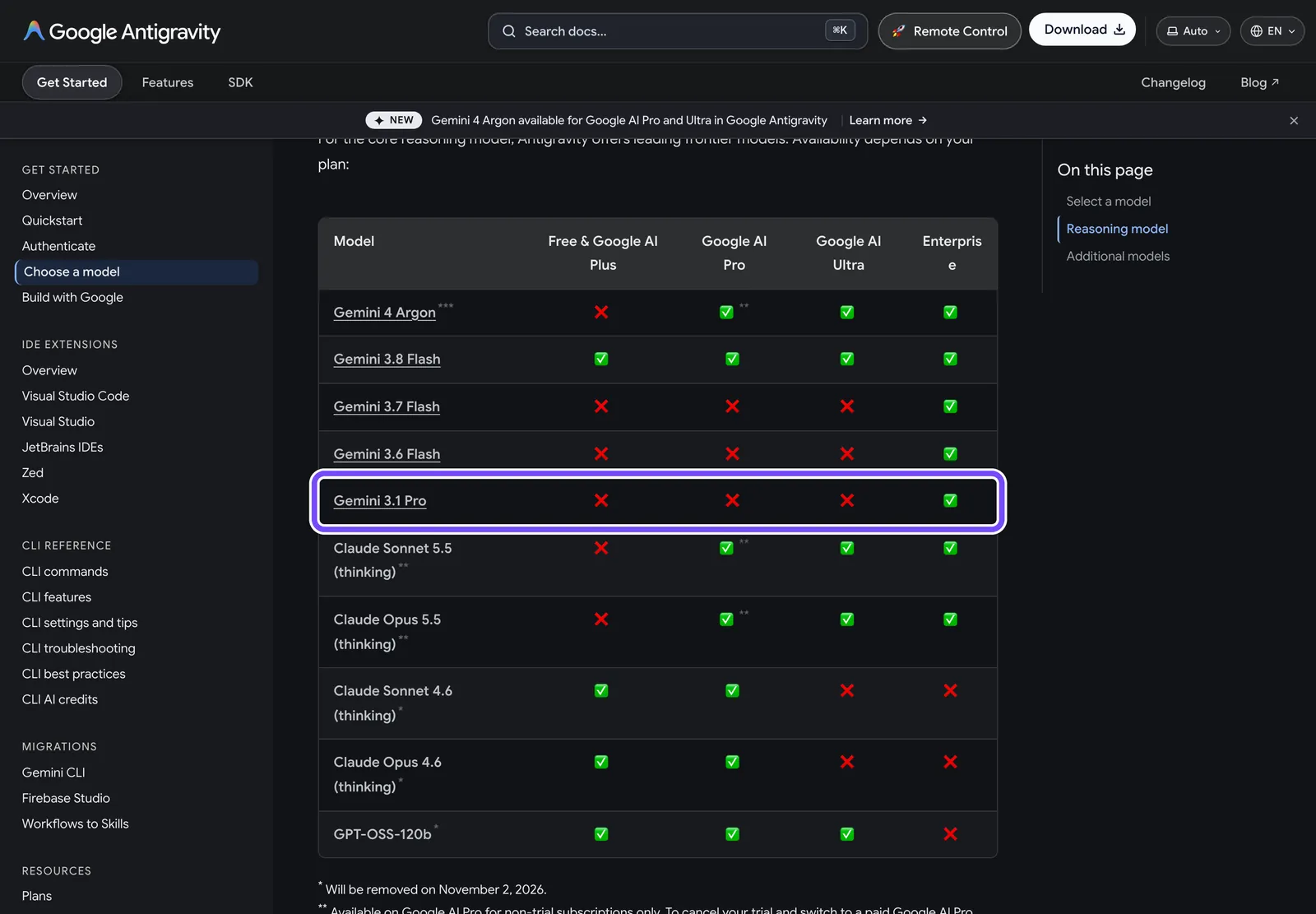Open Choose a model sidebar item

(x=137, y=272)
